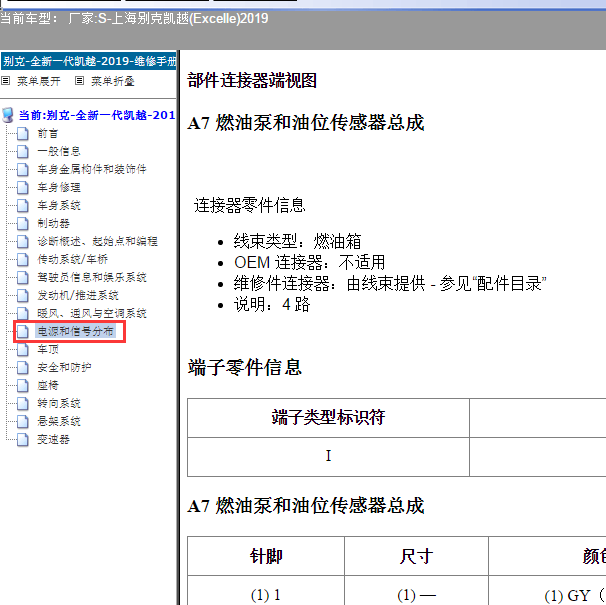Image resolution: width=606 pixels, height=605 pixels.
Task: Open 驾驶员信息和娱乐系统 section
Action: pyautogui.click(x=92, y=277)
